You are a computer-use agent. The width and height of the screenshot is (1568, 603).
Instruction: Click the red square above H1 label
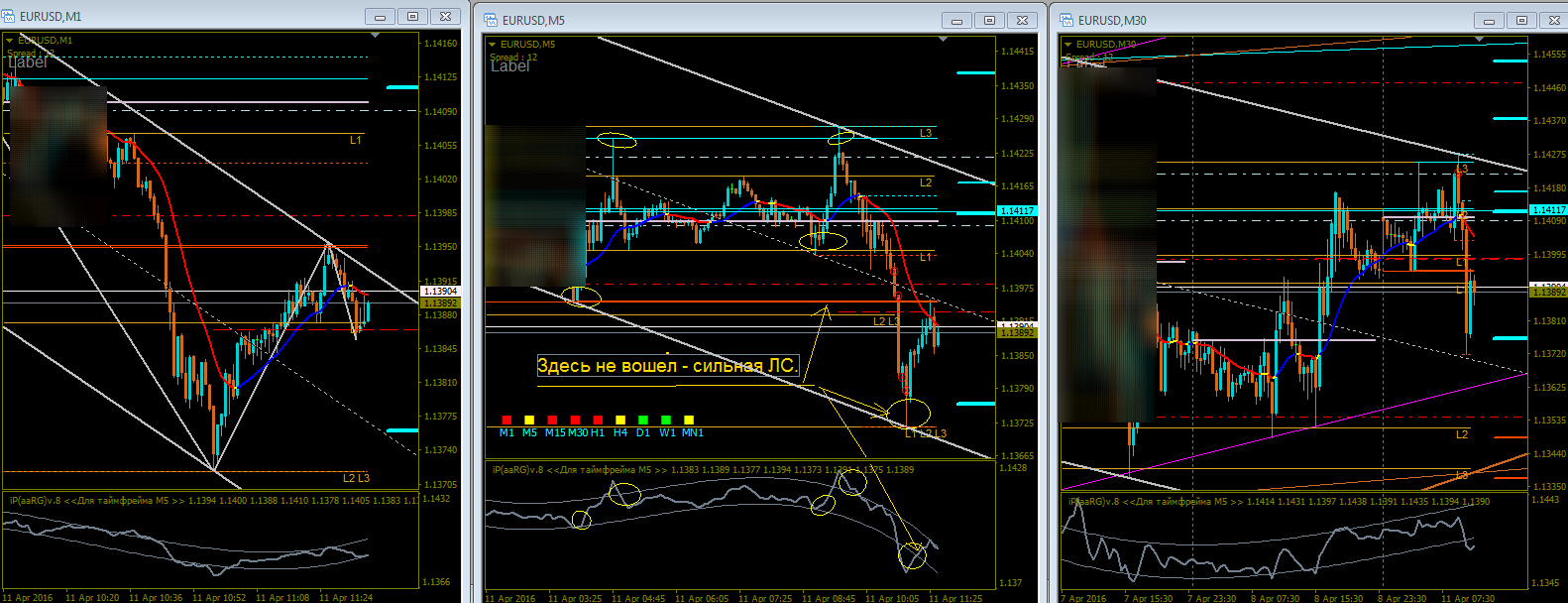coord(598,421)
